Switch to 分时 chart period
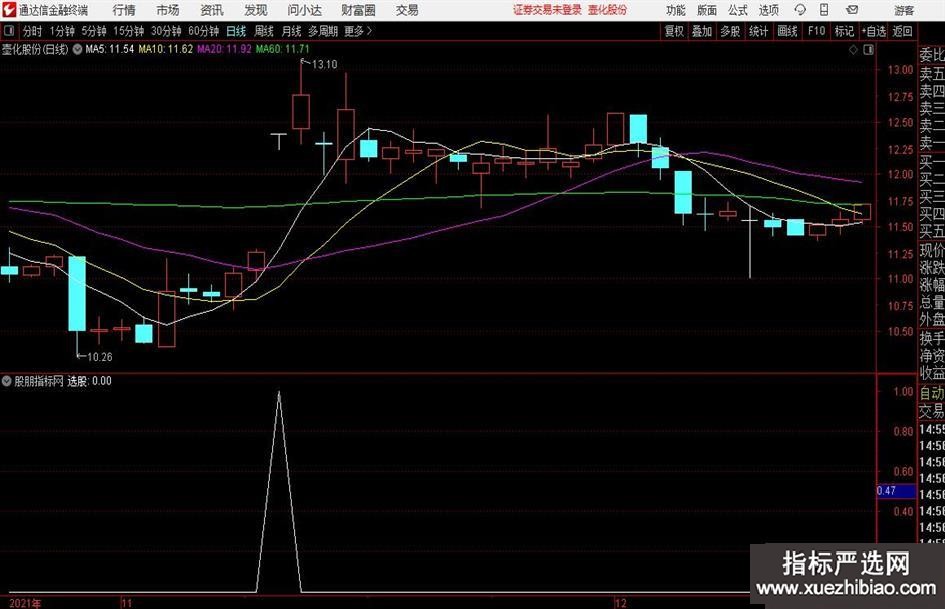The image size is (945, 609). [32, 31]
